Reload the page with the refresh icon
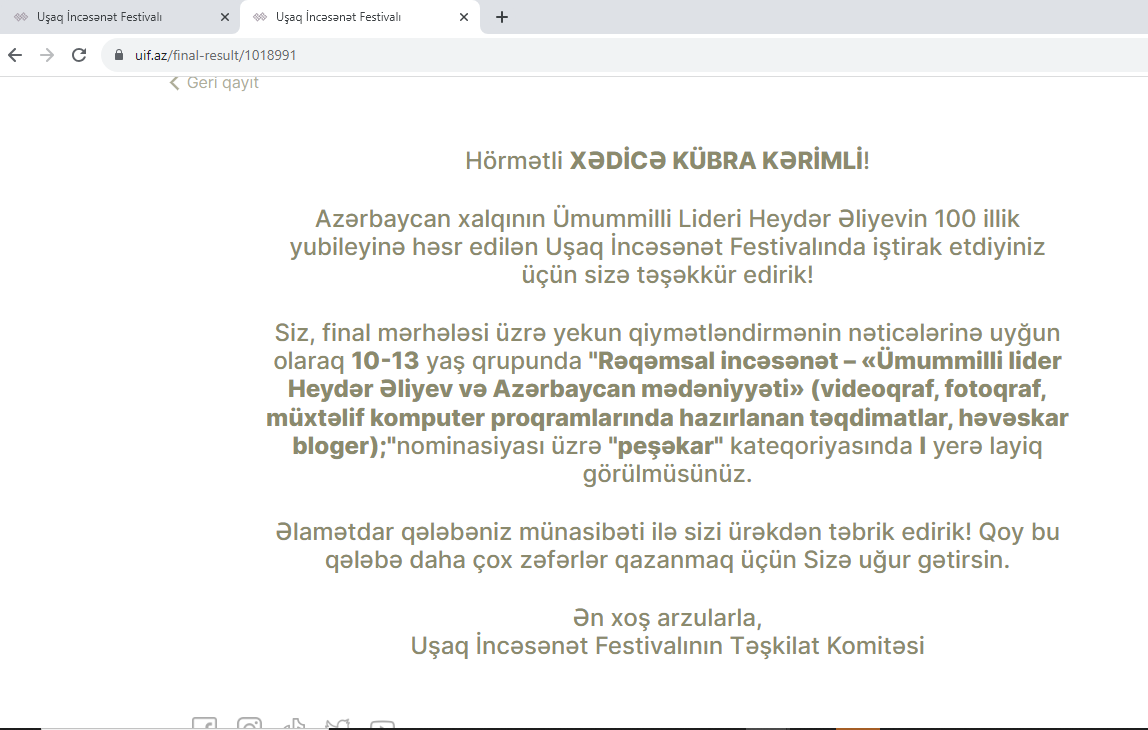This screenshot has height=730, width=1148. 79,55
